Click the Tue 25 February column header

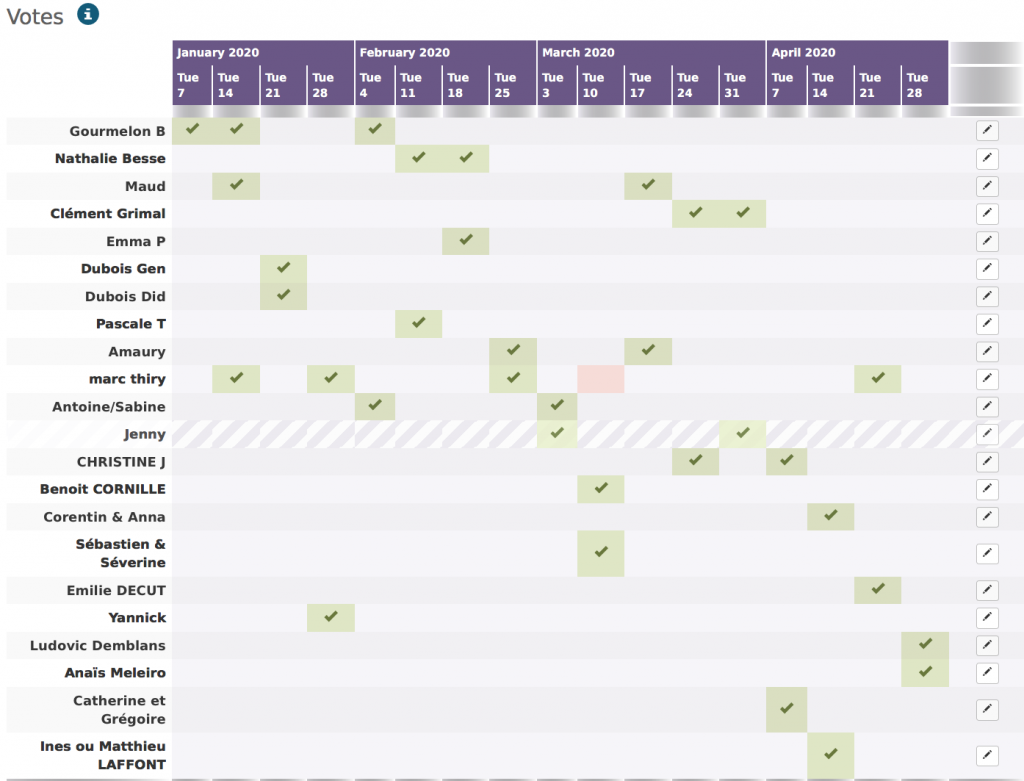[x=513, y=85]
